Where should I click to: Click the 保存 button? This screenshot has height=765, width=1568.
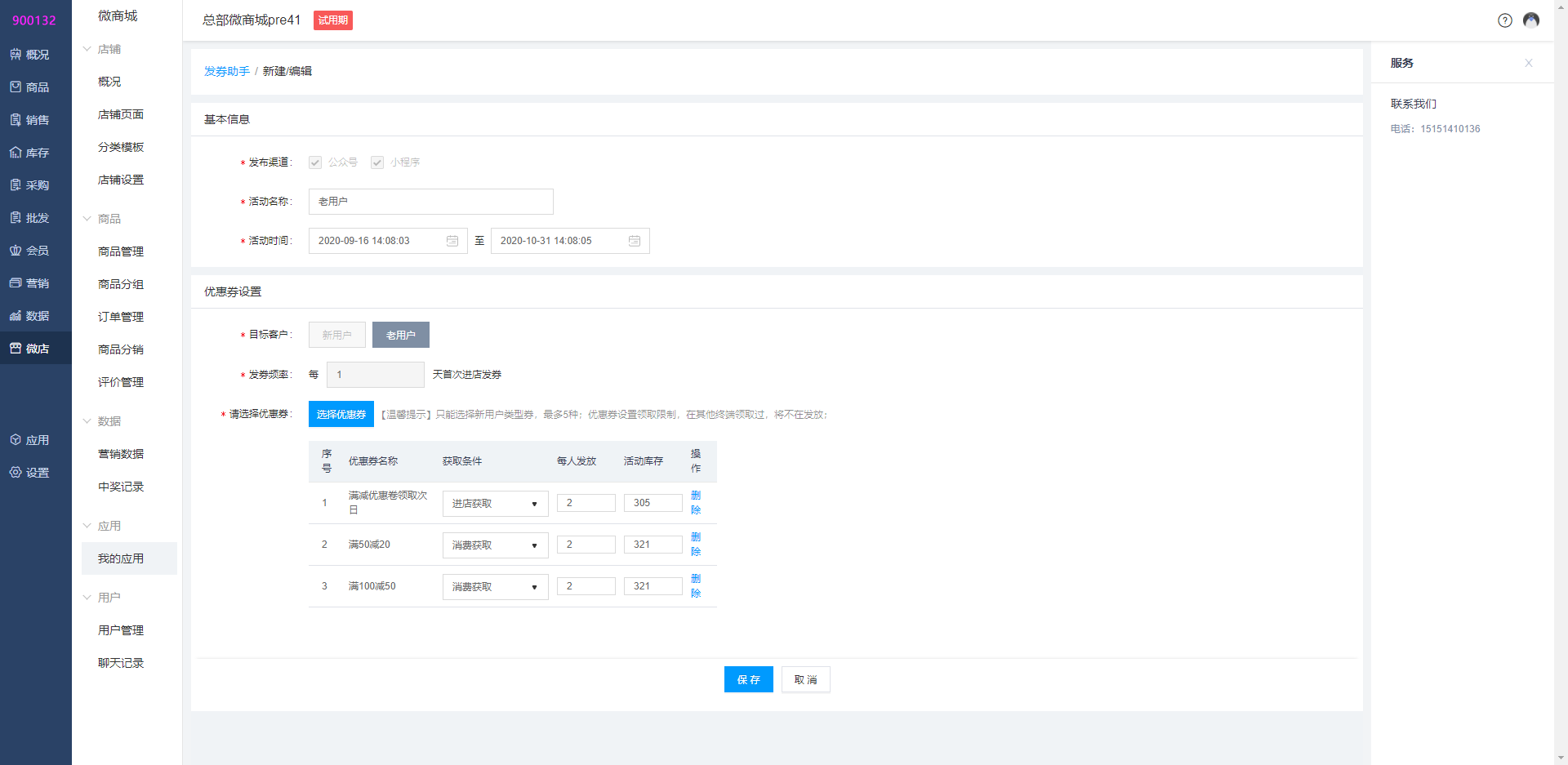click(x=748, y=679)
